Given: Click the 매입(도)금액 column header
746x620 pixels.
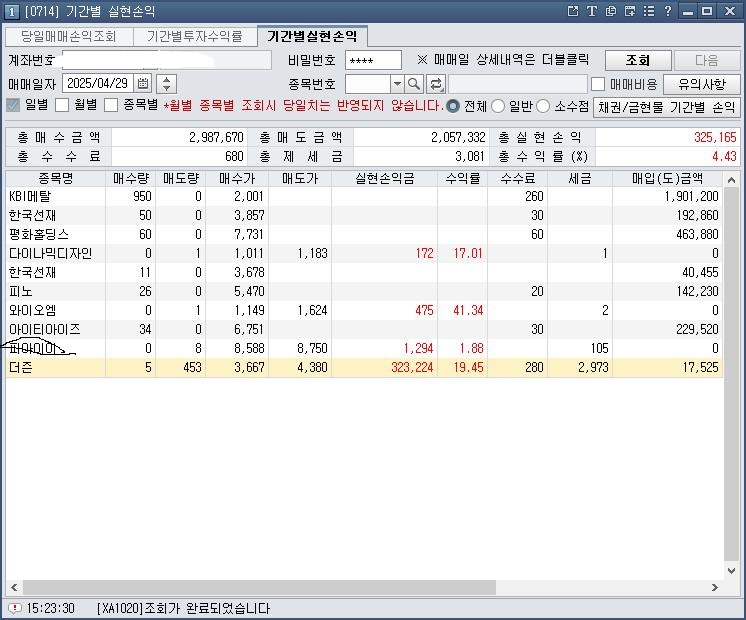Looking at the screenshot, I should 667,178.
